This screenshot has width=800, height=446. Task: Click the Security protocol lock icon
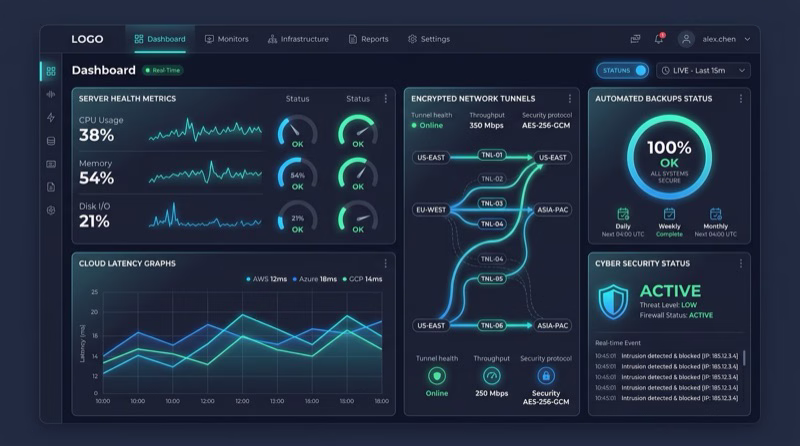coord(546,376)
